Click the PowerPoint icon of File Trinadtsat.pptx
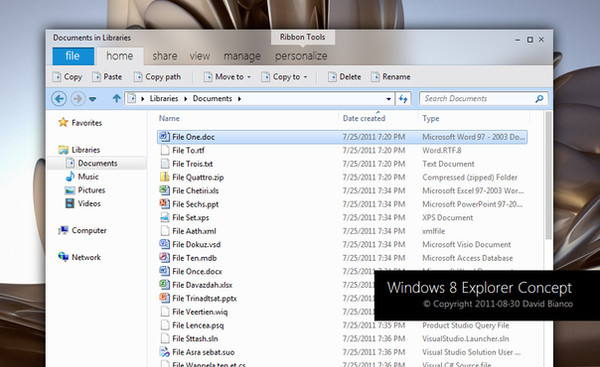The image size is (600, 367). pyautogui.click(x=165, y=298)
